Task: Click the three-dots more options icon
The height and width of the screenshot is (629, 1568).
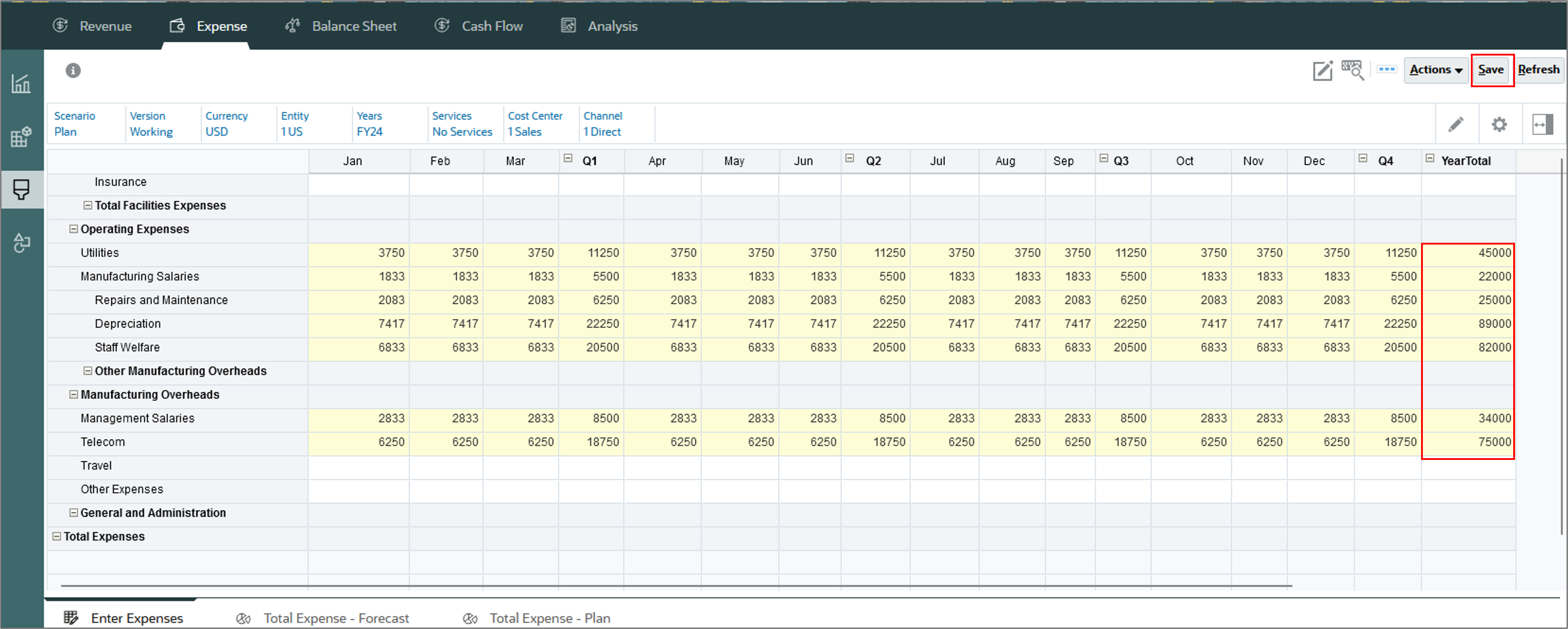Action: [1387, 69]
